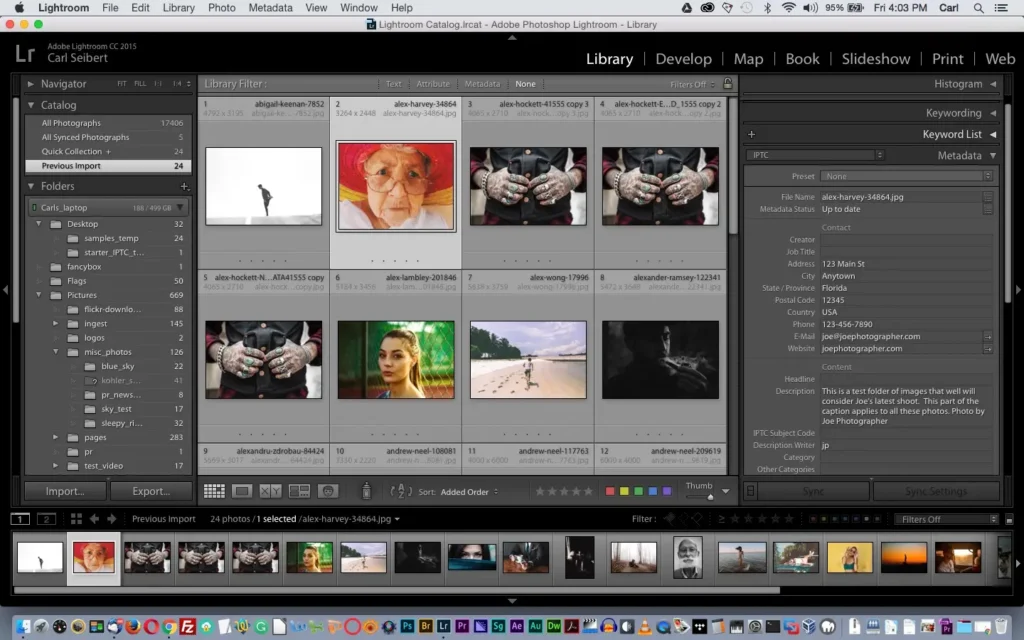Switch to Loupe view icon
1024x640 pixels.
pyautogui.click(x=242, y=491)
